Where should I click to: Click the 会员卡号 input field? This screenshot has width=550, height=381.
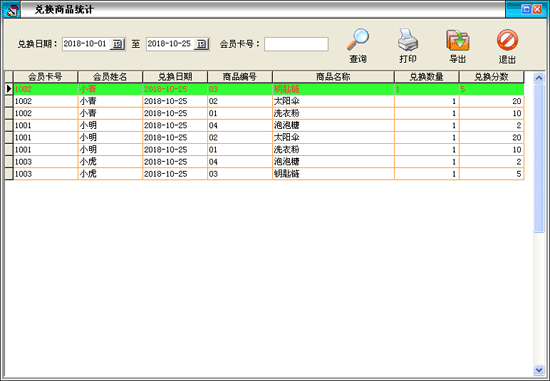pyautogui.click(x=296, y=44)
